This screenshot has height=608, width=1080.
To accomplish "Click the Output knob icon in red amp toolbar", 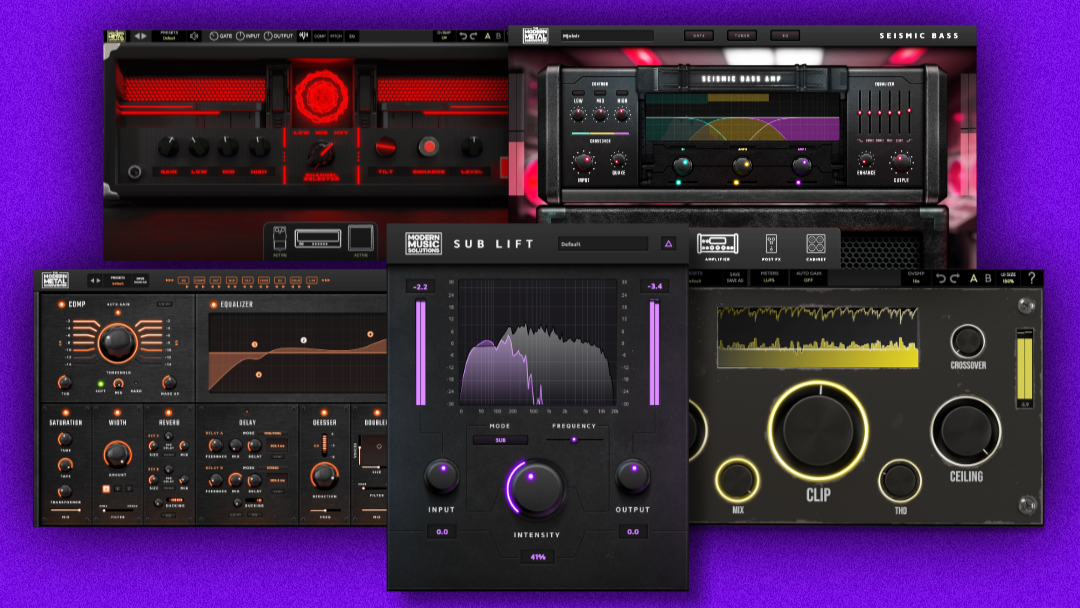I will tap(268, 36).
